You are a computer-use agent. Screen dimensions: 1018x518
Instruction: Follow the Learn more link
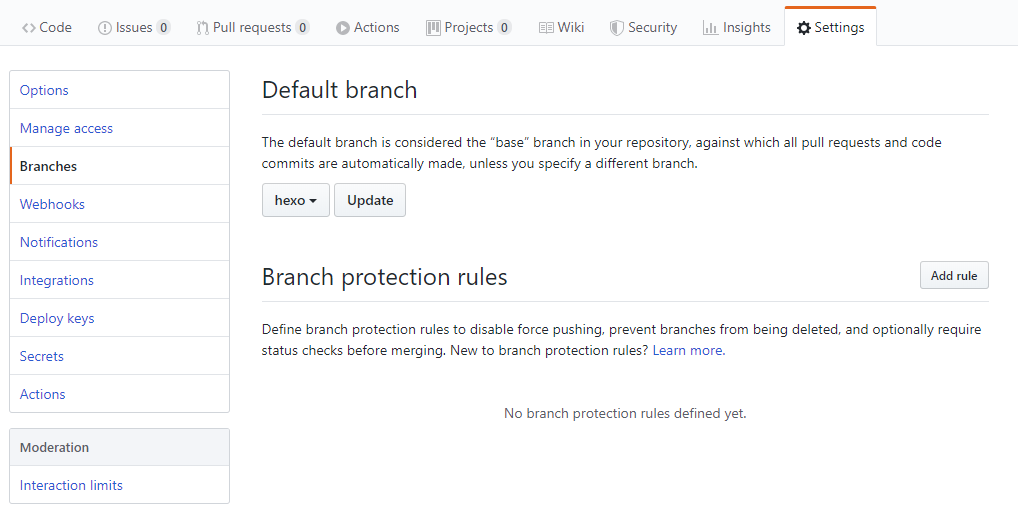[x=688, y=351]
